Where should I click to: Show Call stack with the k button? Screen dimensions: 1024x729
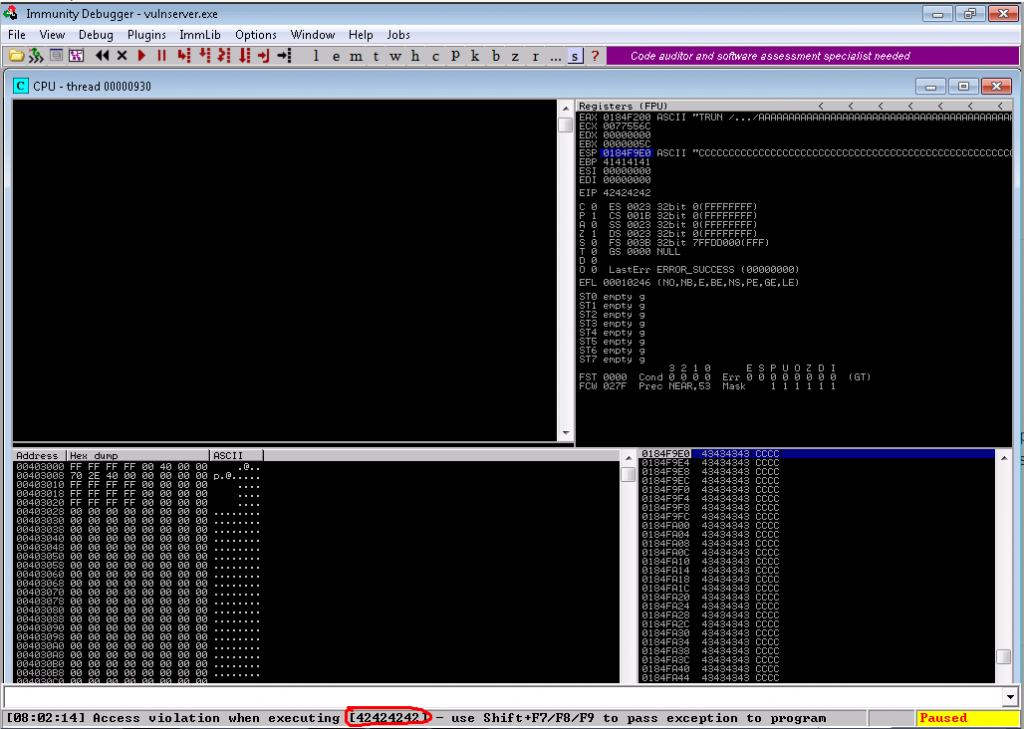tap(475, 56)
